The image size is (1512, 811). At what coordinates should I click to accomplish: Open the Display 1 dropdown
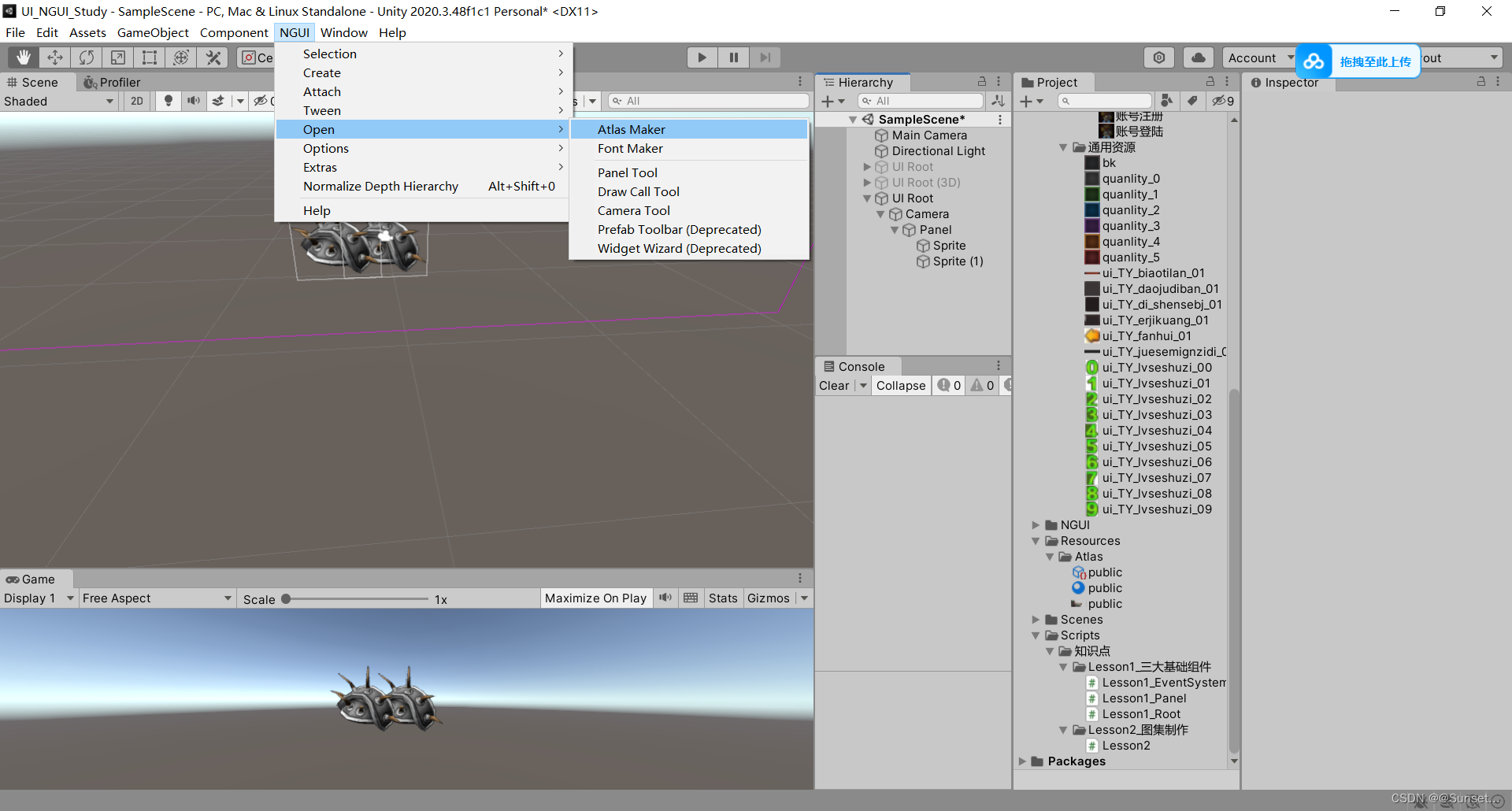tap(38, 598)
